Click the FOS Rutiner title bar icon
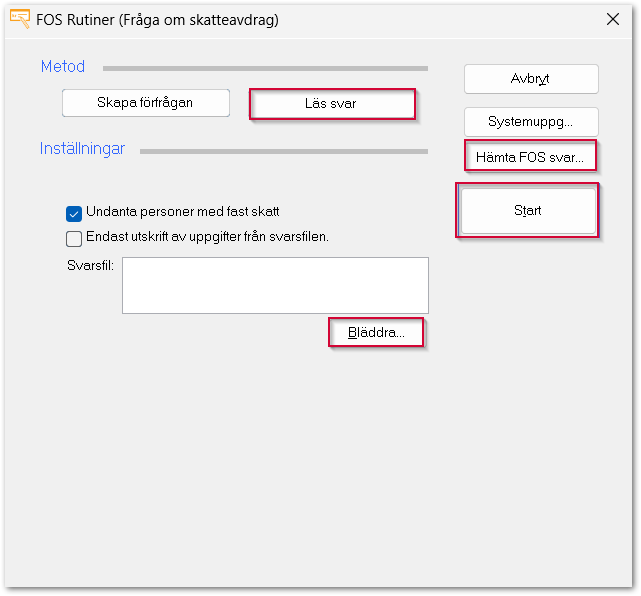 [x=19, y=19]
